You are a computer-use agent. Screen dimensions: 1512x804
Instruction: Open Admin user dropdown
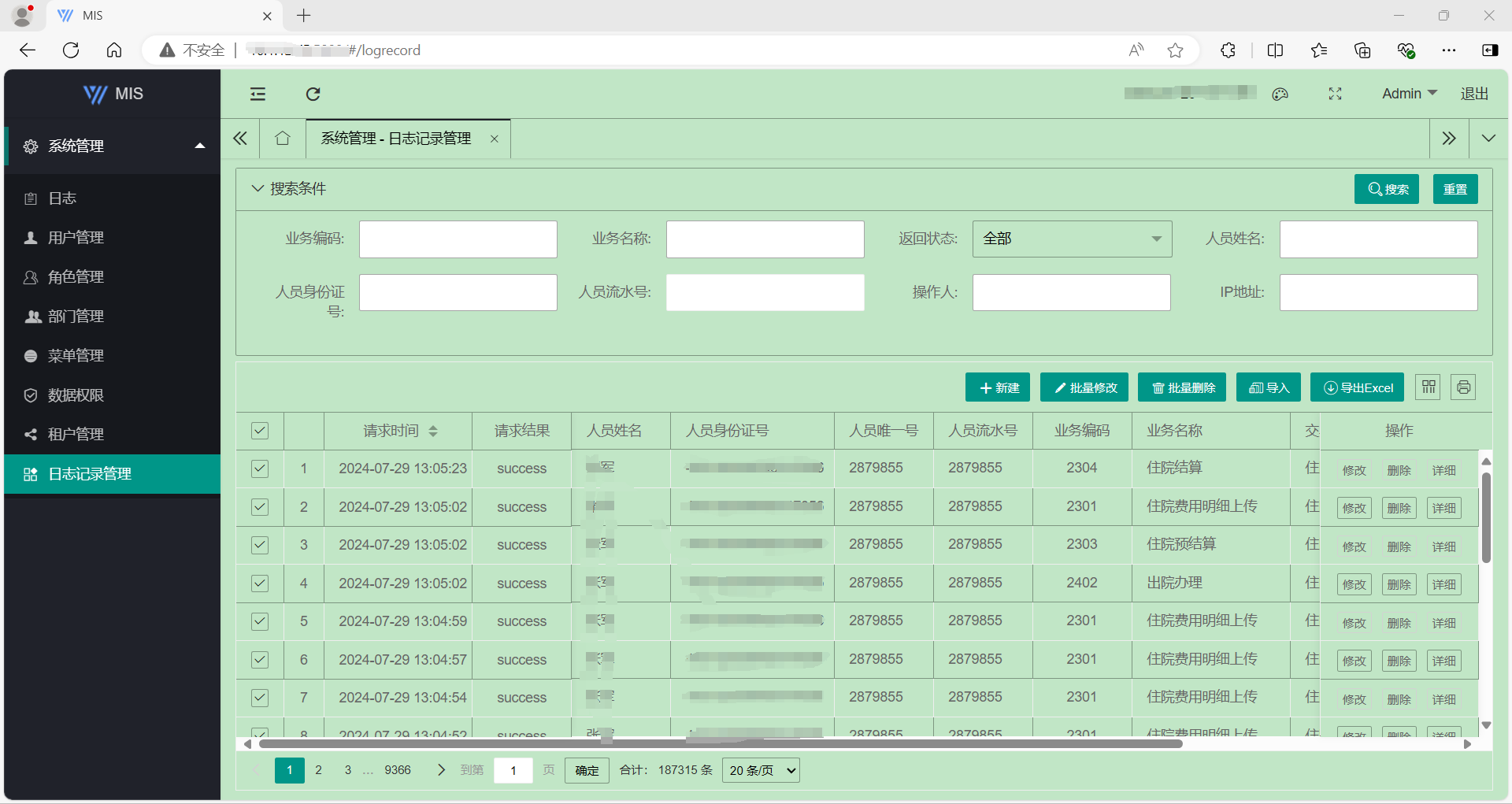[x=1409, y=94]
